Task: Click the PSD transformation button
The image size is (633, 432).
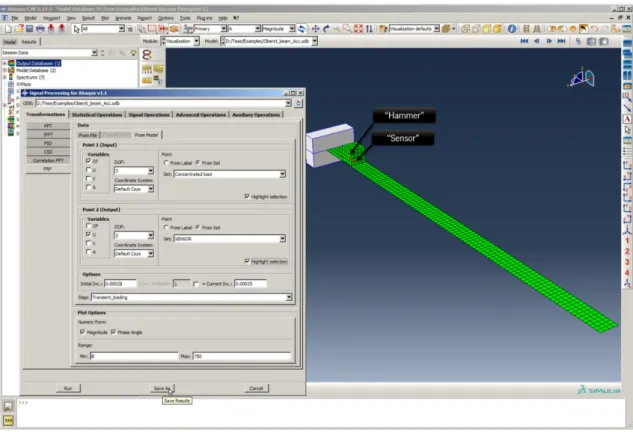Action: click(x=48, y=143)
